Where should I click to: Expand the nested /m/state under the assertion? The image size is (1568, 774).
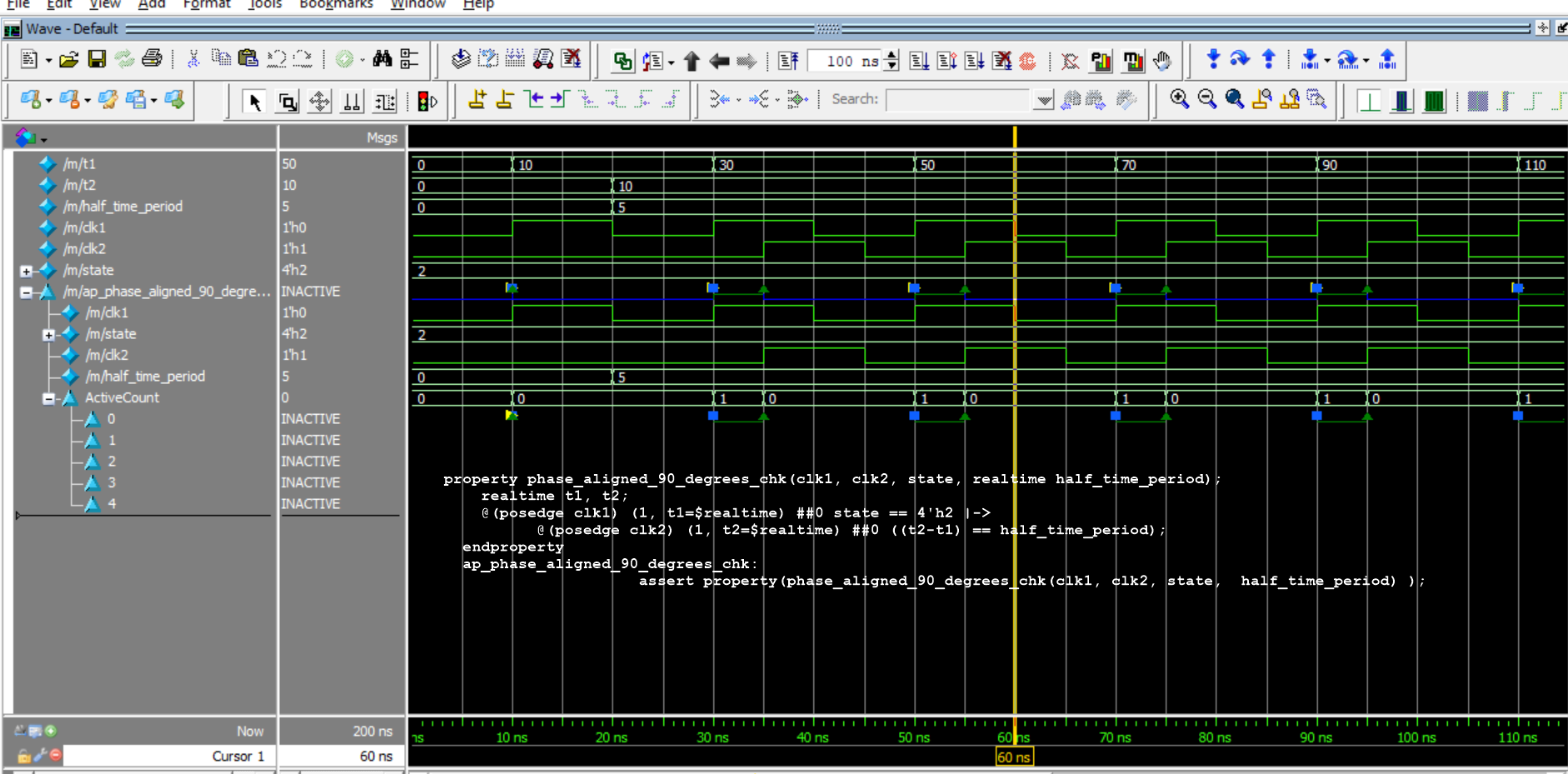48,335
